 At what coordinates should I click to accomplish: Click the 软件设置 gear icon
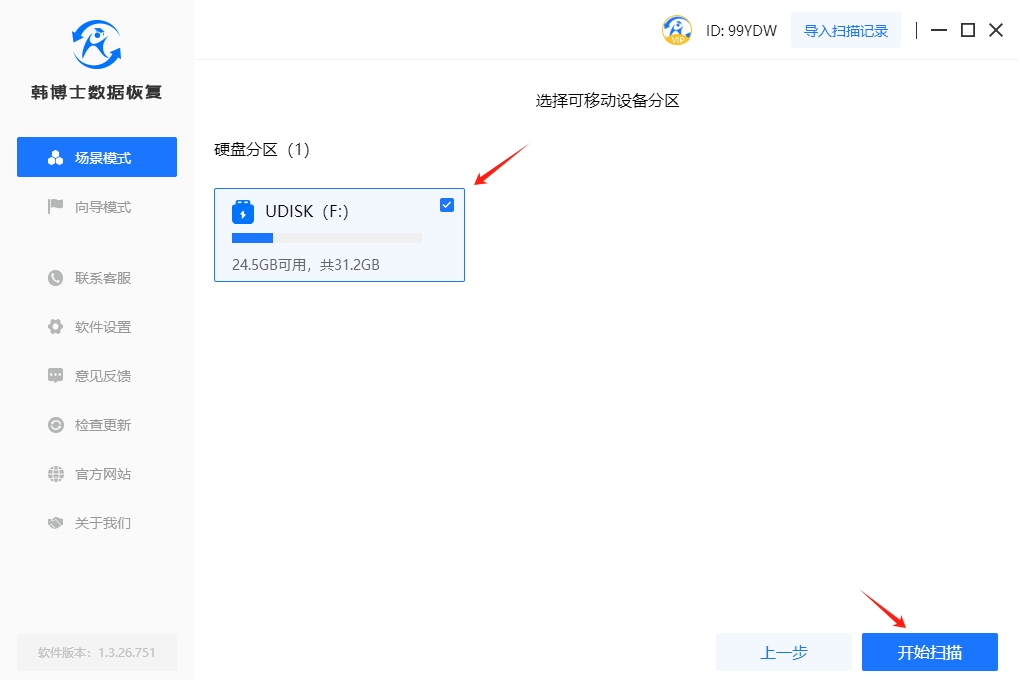coord(56,327)
